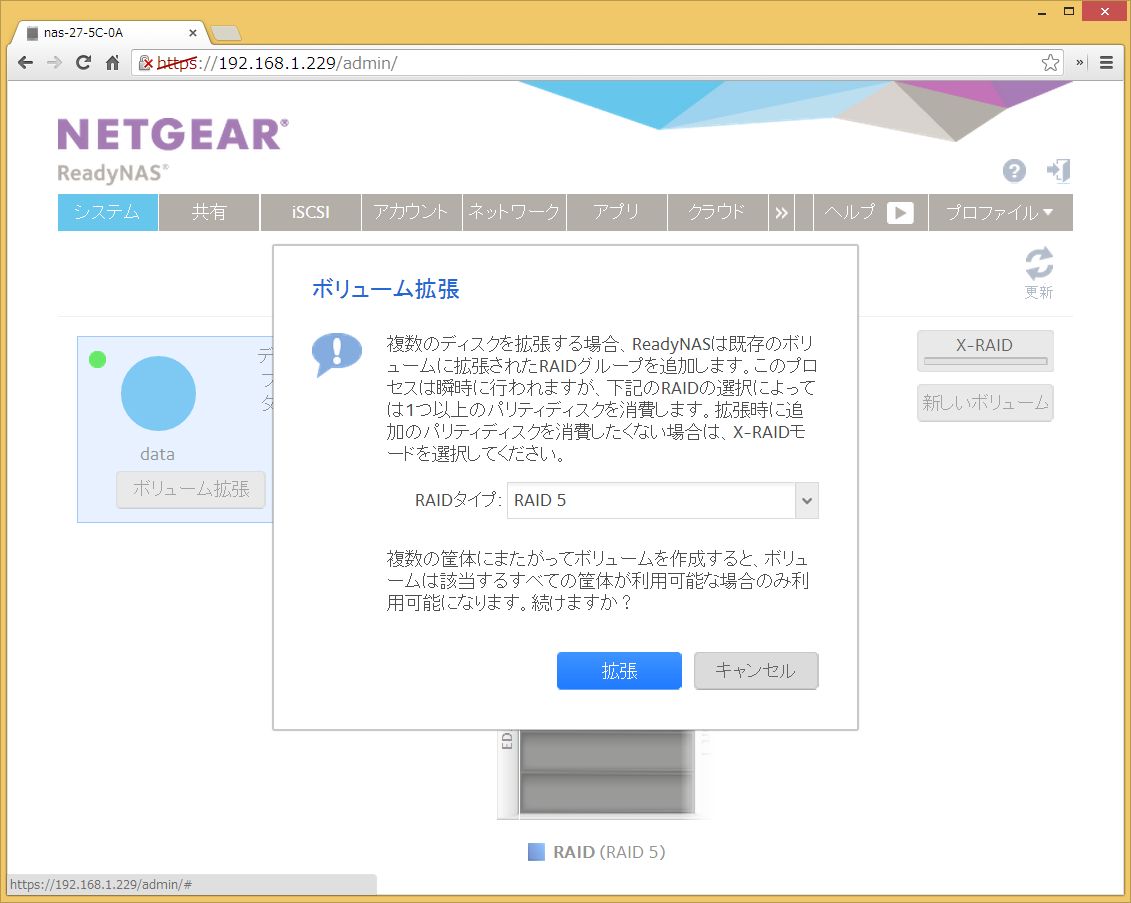Screen dimensions: 1131x903
Task: Open the 共有 tab
Action: point(209,213)
